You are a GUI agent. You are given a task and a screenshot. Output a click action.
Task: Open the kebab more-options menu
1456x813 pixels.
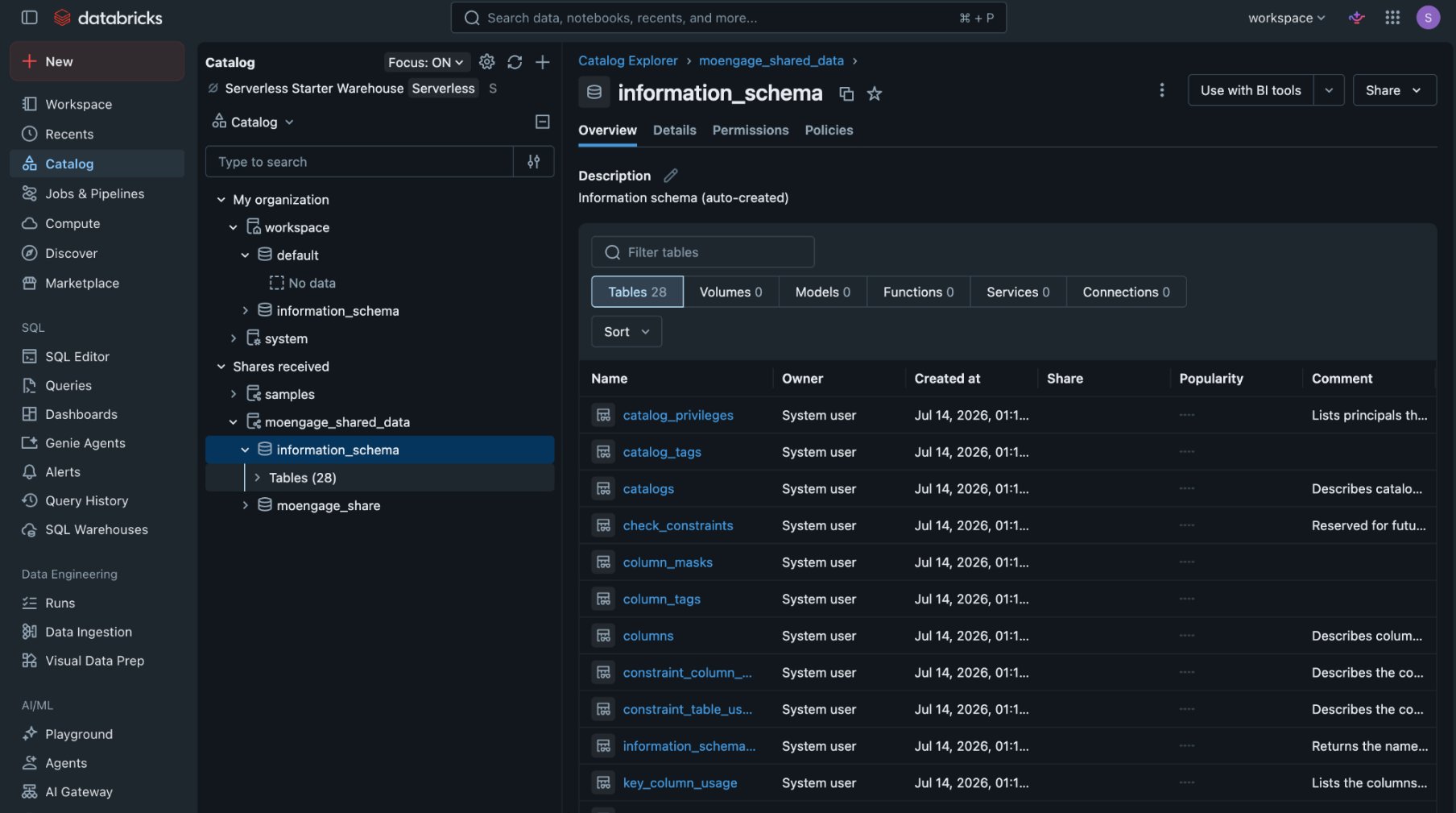pos(1161,90)
